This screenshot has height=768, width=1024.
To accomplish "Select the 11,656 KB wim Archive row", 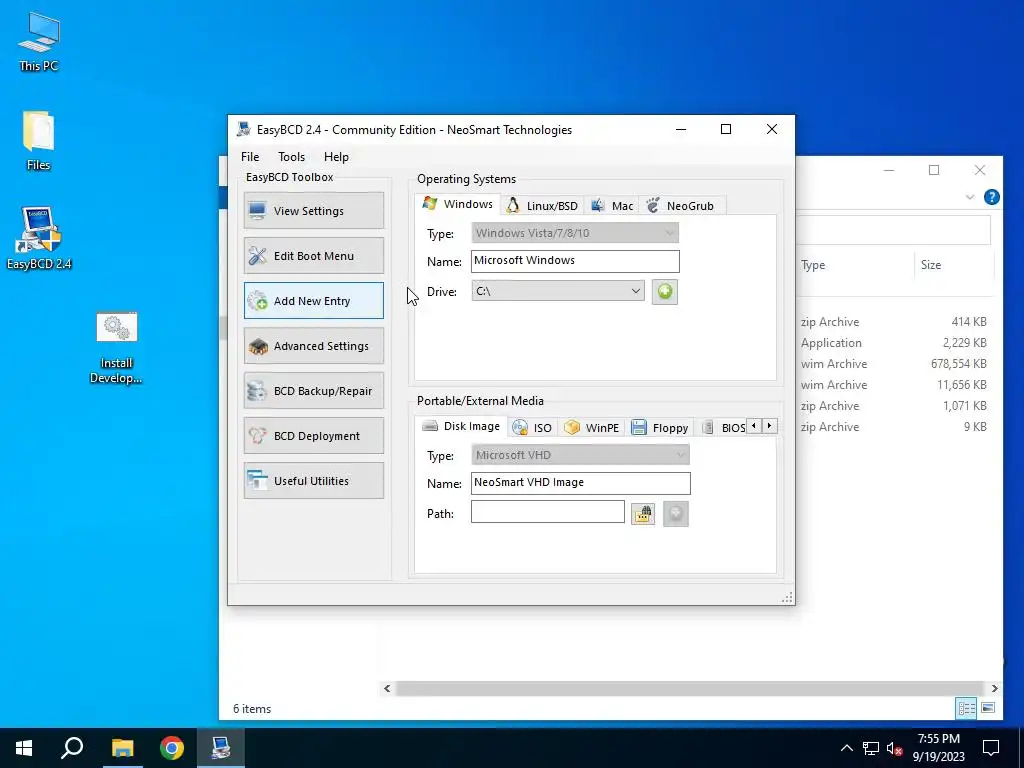I will 896,385.
